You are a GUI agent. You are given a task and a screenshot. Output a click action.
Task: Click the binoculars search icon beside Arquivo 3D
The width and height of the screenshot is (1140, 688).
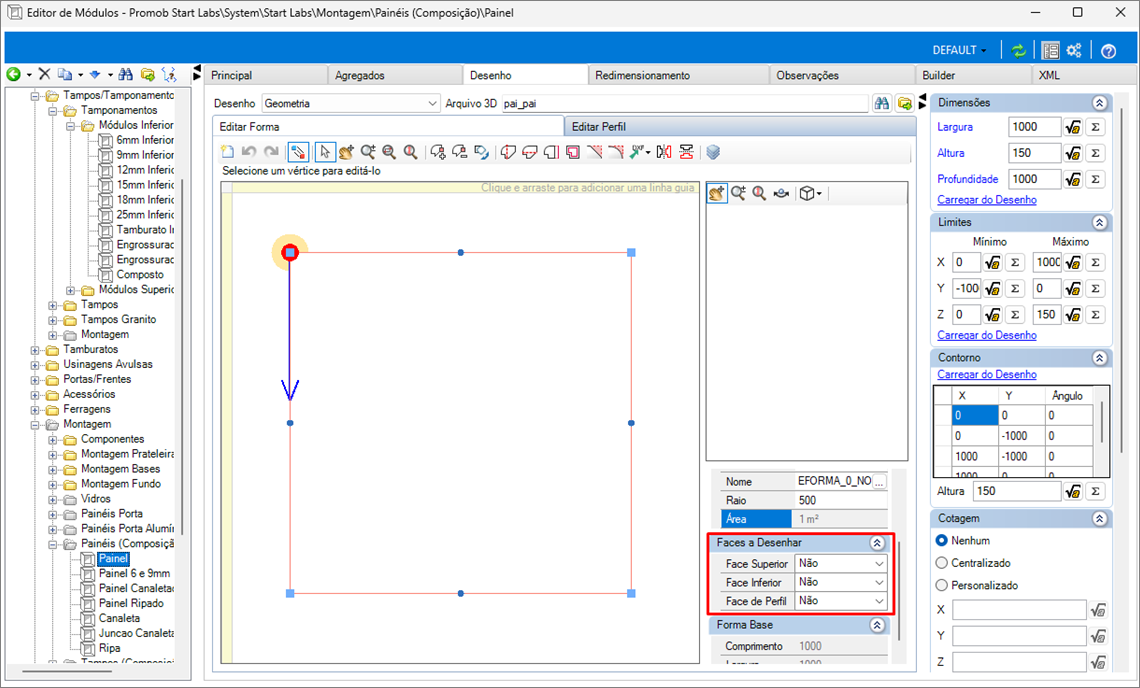882,103
